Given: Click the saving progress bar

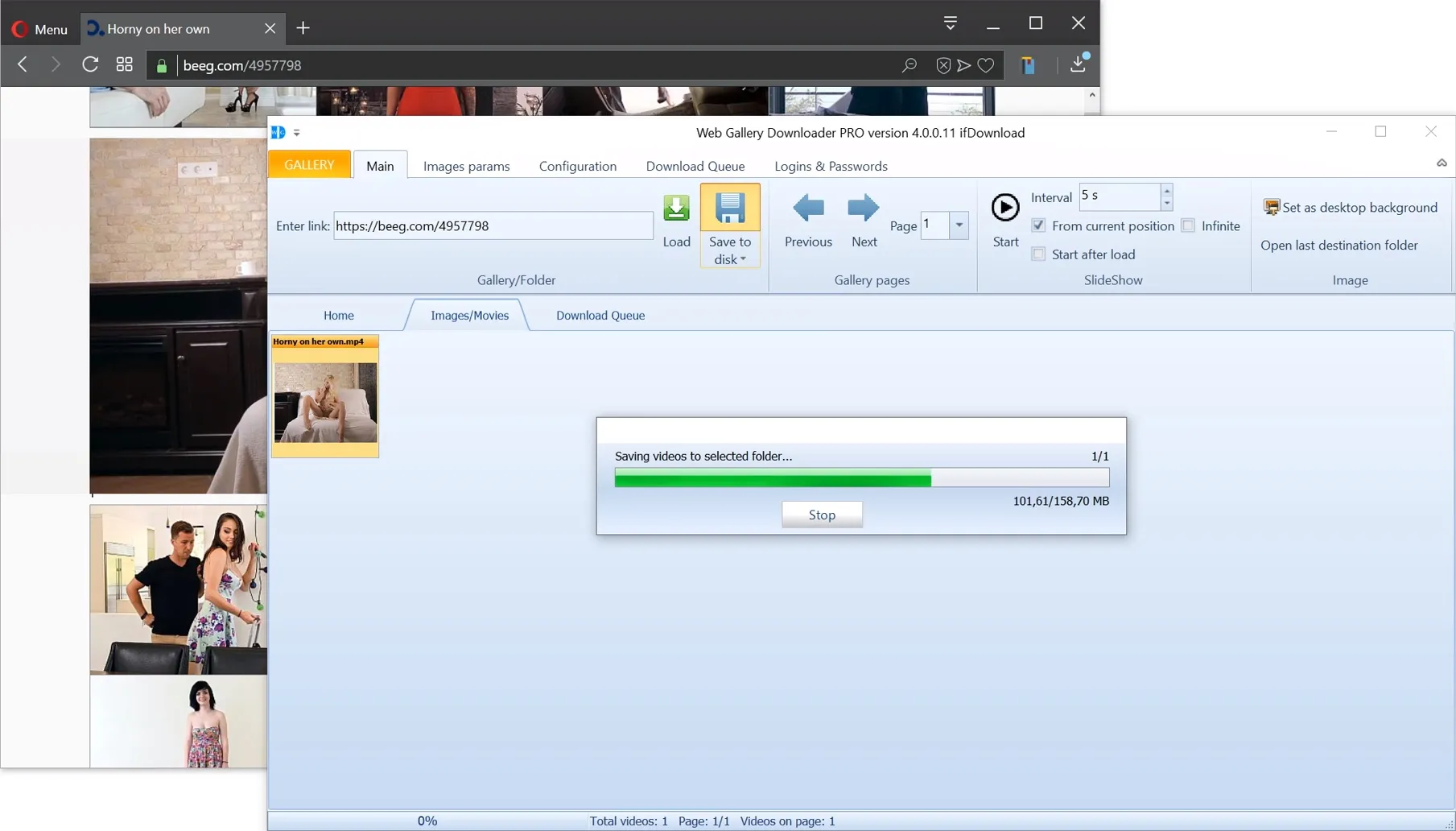Looking at the screenshot, I should 861,478.
